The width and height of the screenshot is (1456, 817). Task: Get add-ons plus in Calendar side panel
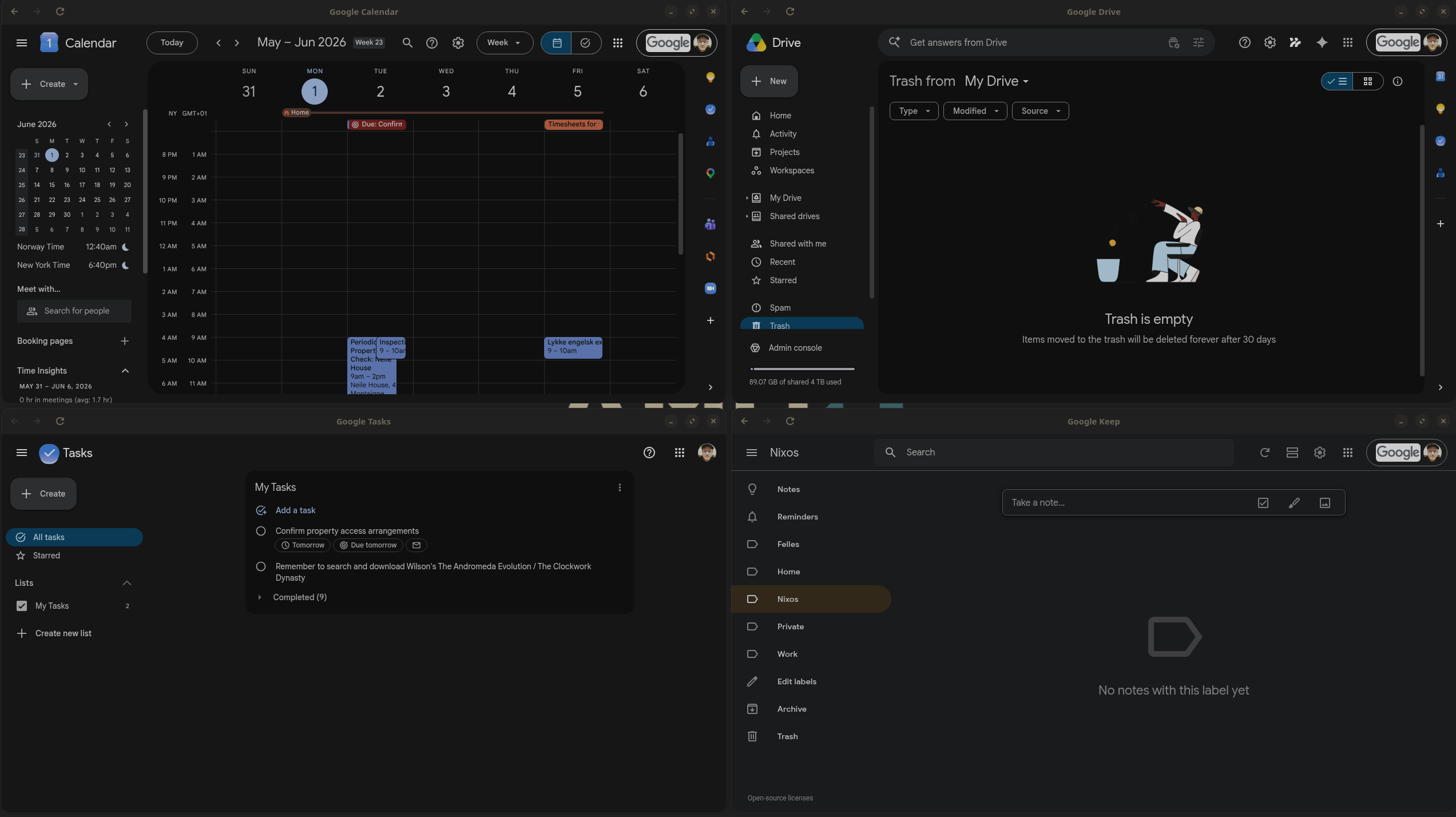tap(711, 320)
